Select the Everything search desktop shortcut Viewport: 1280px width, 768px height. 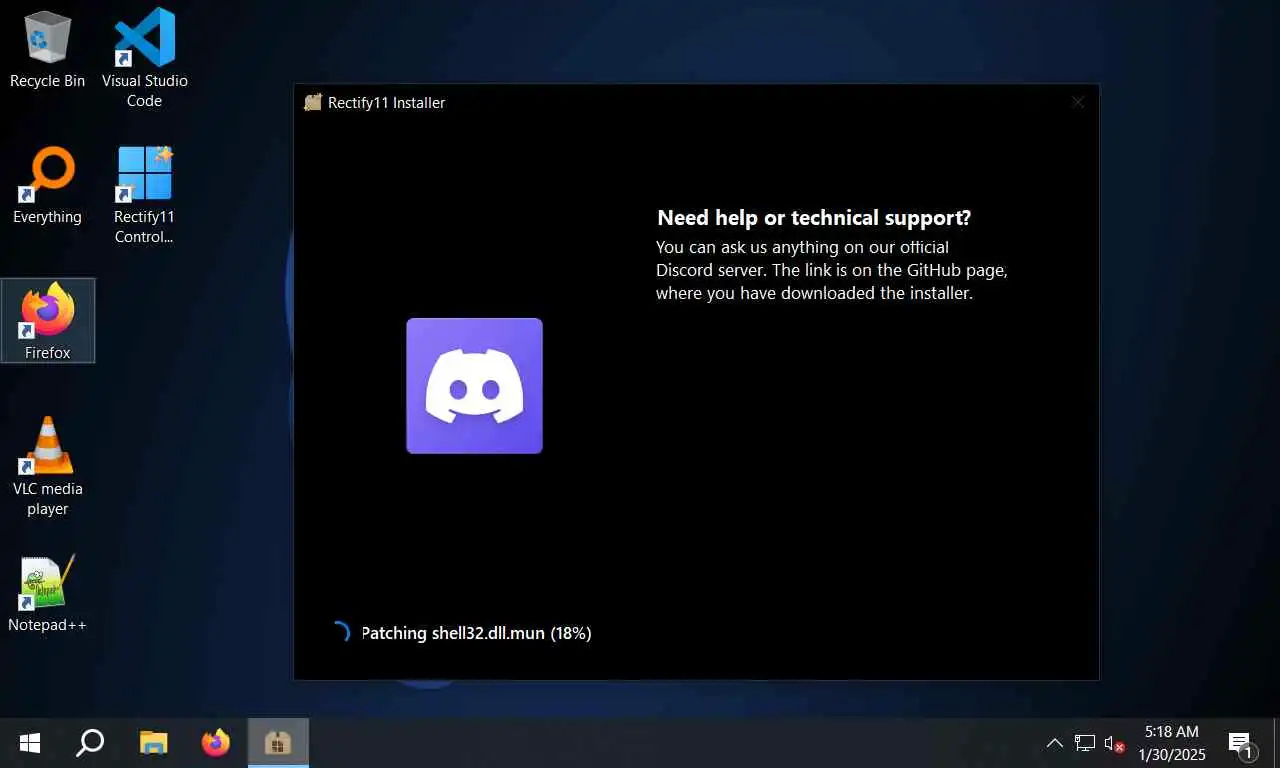click(x=47, y=186)
